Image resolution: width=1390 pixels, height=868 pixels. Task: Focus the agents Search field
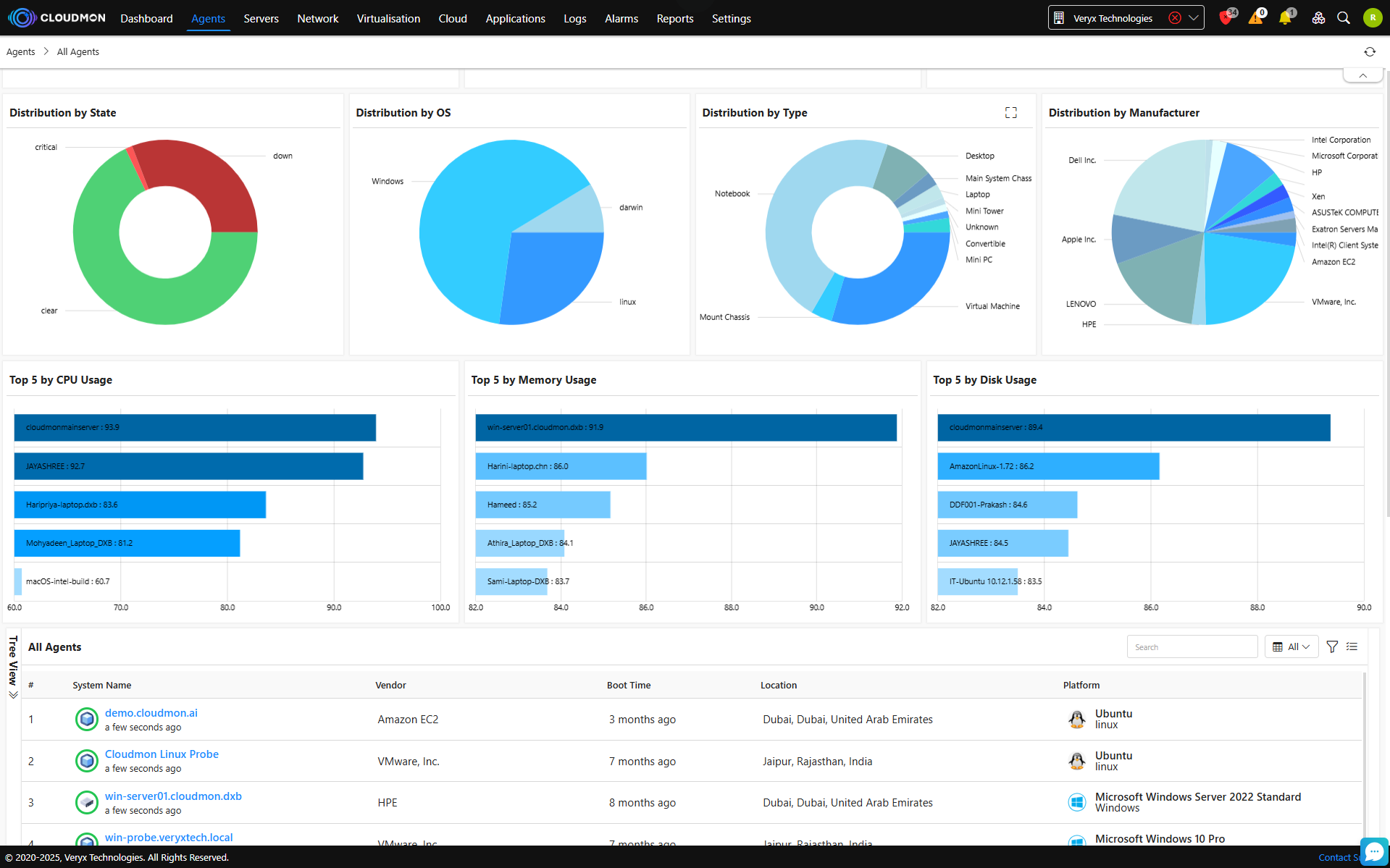pos(1192,646)
